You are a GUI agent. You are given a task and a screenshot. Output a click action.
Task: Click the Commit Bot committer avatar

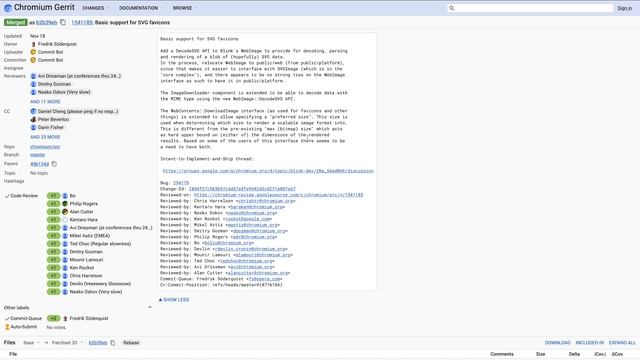33,60
